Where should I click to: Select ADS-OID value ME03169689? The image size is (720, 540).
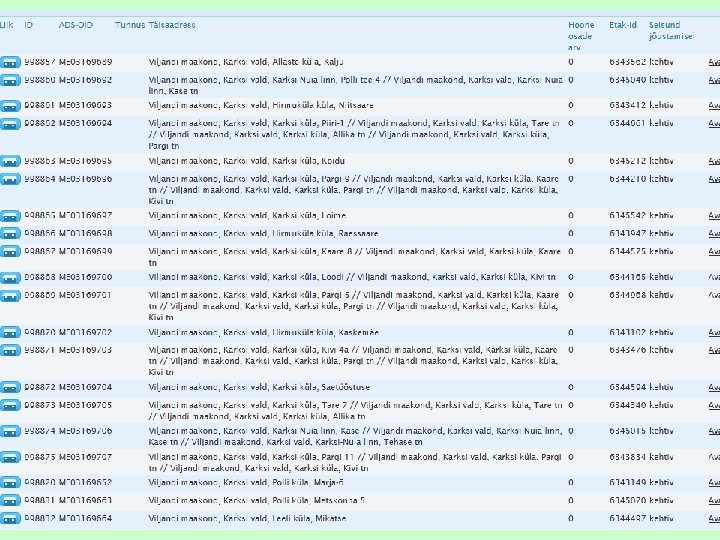(85, 62)
